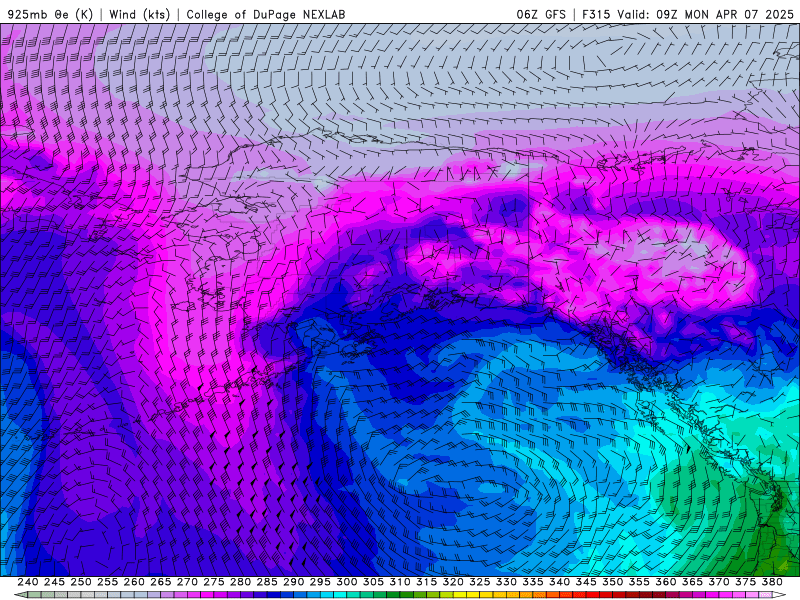This screenshot has height=600, width=800.
Task: Click the 270 color scale value
Action: (x=187, y=582)
